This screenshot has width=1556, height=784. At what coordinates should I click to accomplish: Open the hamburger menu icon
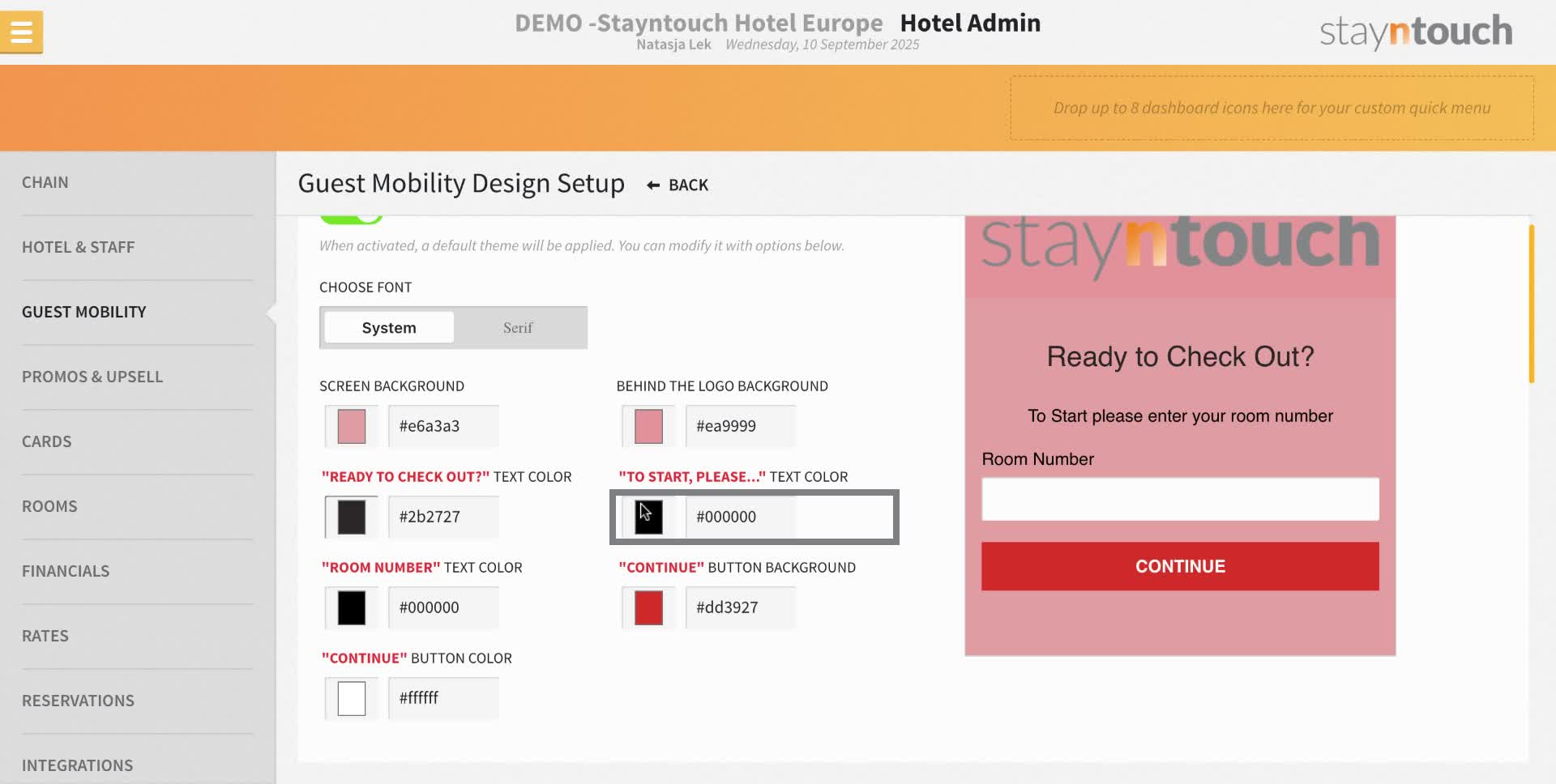point(21,32)
